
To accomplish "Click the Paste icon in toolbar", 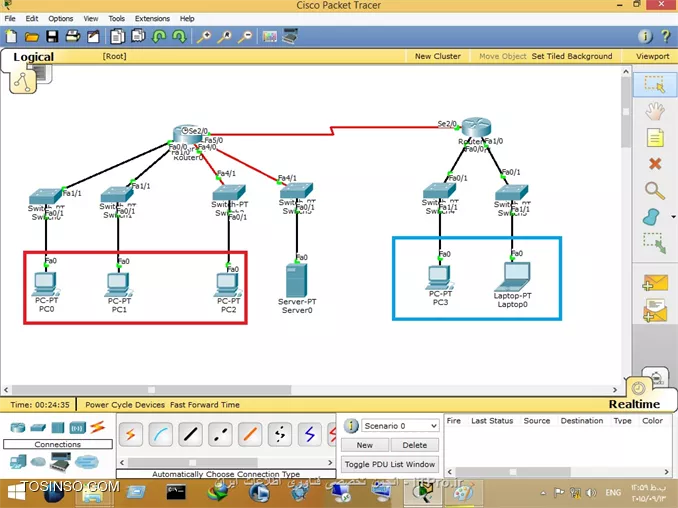I will click(x=138, y=36).
